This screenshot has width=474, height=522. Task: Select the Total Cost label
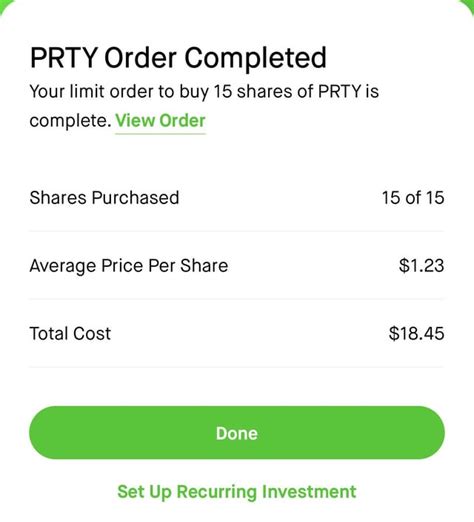click(70, 333)
